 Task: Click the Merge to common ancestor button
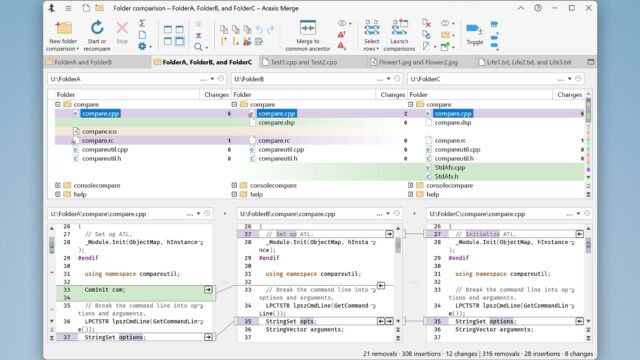tap(308, 36)
